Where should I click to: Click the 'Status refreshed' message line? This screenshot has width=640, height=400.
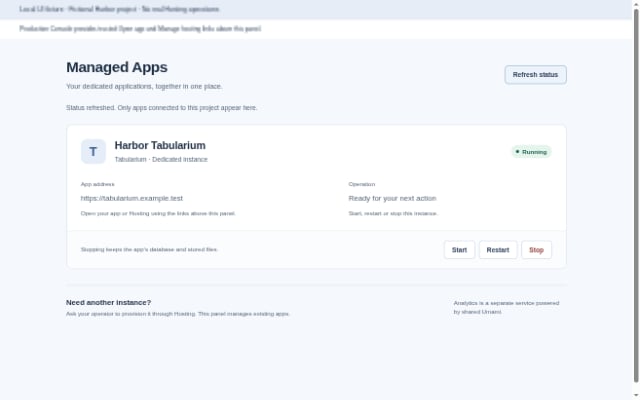click(x=162, y=108)
